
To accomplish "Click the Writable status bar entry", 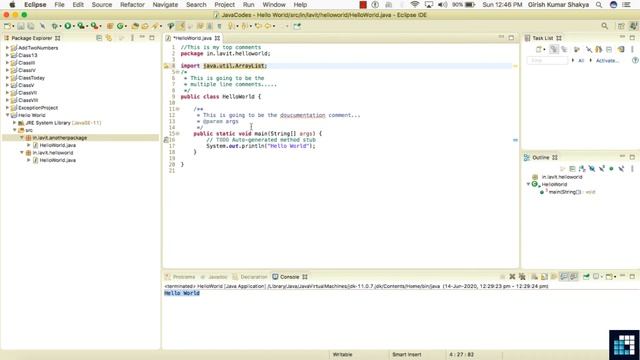I will point(342,354).
